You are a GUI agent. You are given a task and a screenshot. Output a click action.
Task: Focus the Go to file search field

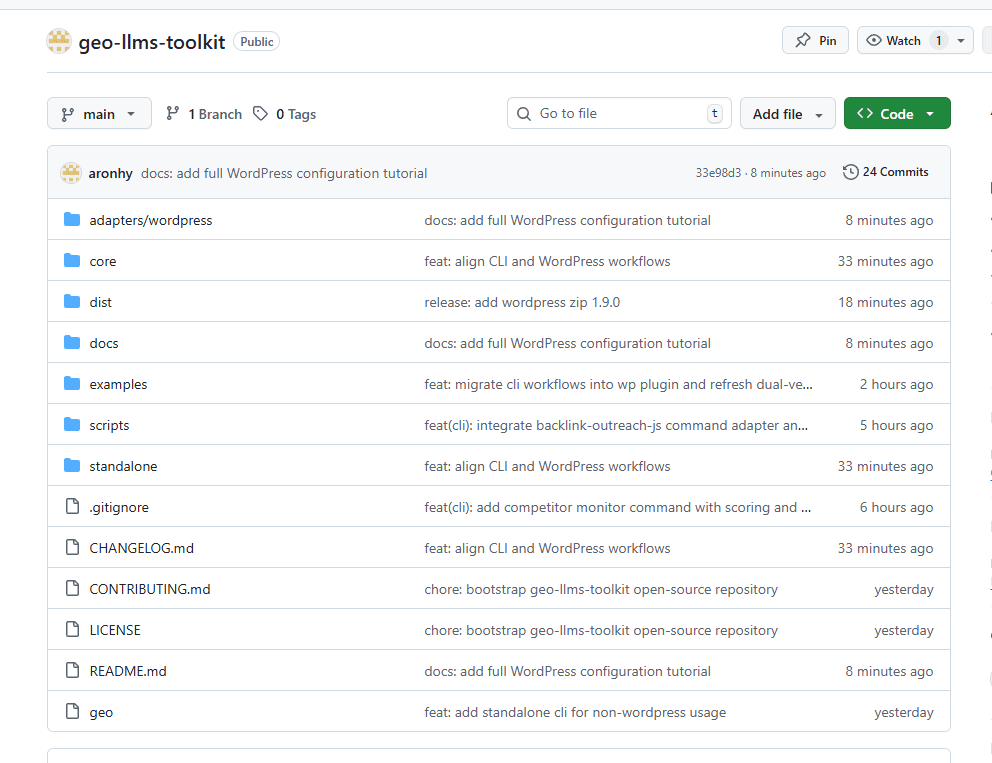click(x=618, y=114)
